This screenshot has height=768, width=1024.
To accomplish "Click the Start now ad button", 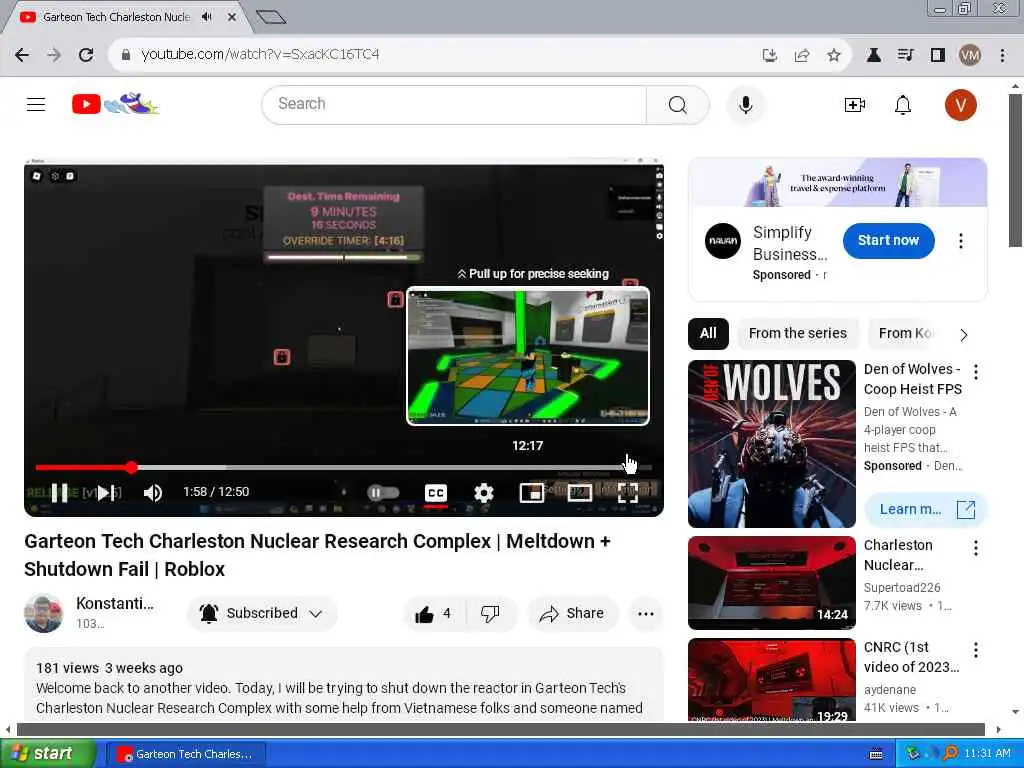I will pyautogui.click(x=888, y=240).
